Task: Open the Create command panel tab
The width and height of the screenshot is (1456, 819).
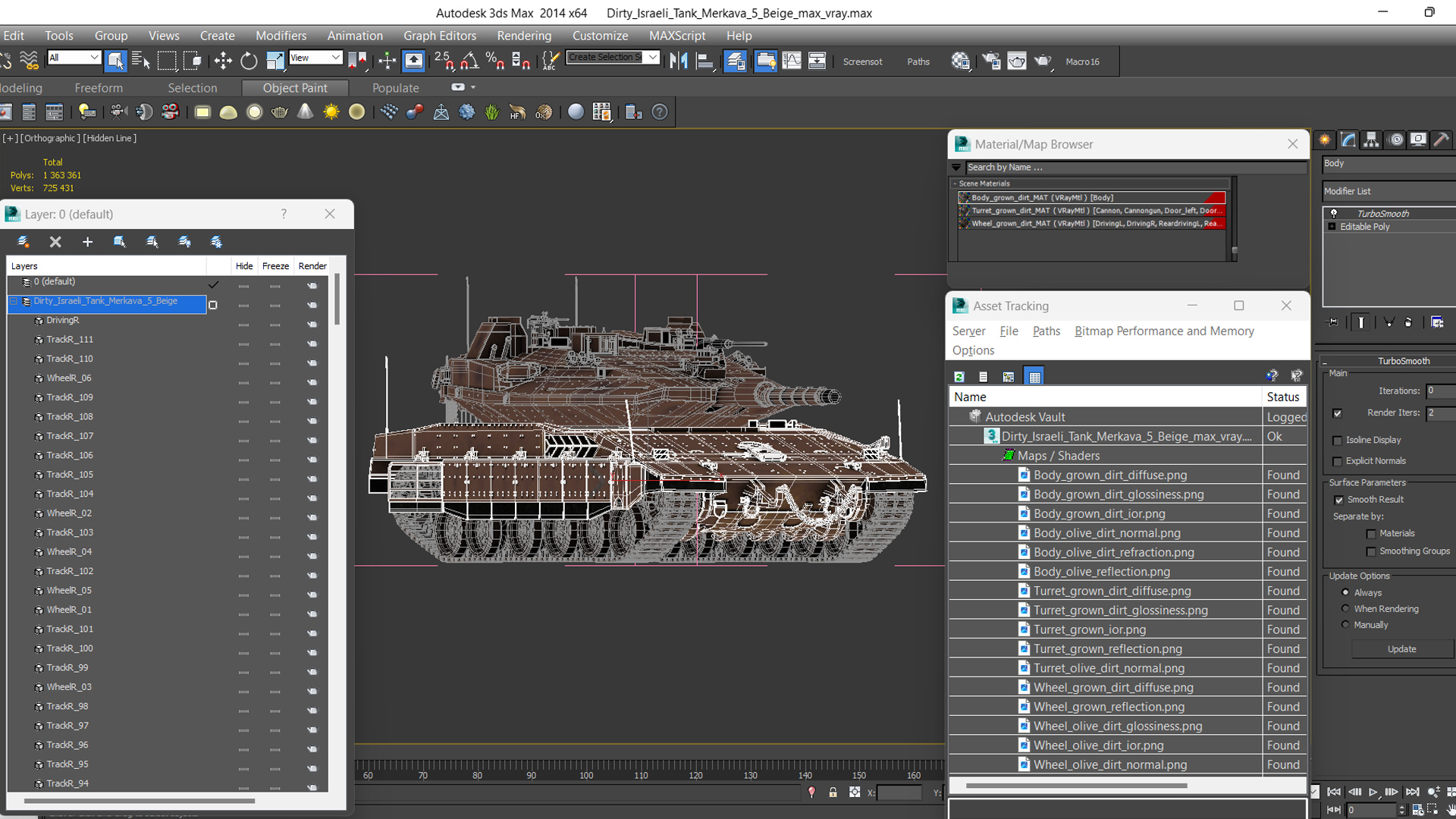Action: 1325,140
